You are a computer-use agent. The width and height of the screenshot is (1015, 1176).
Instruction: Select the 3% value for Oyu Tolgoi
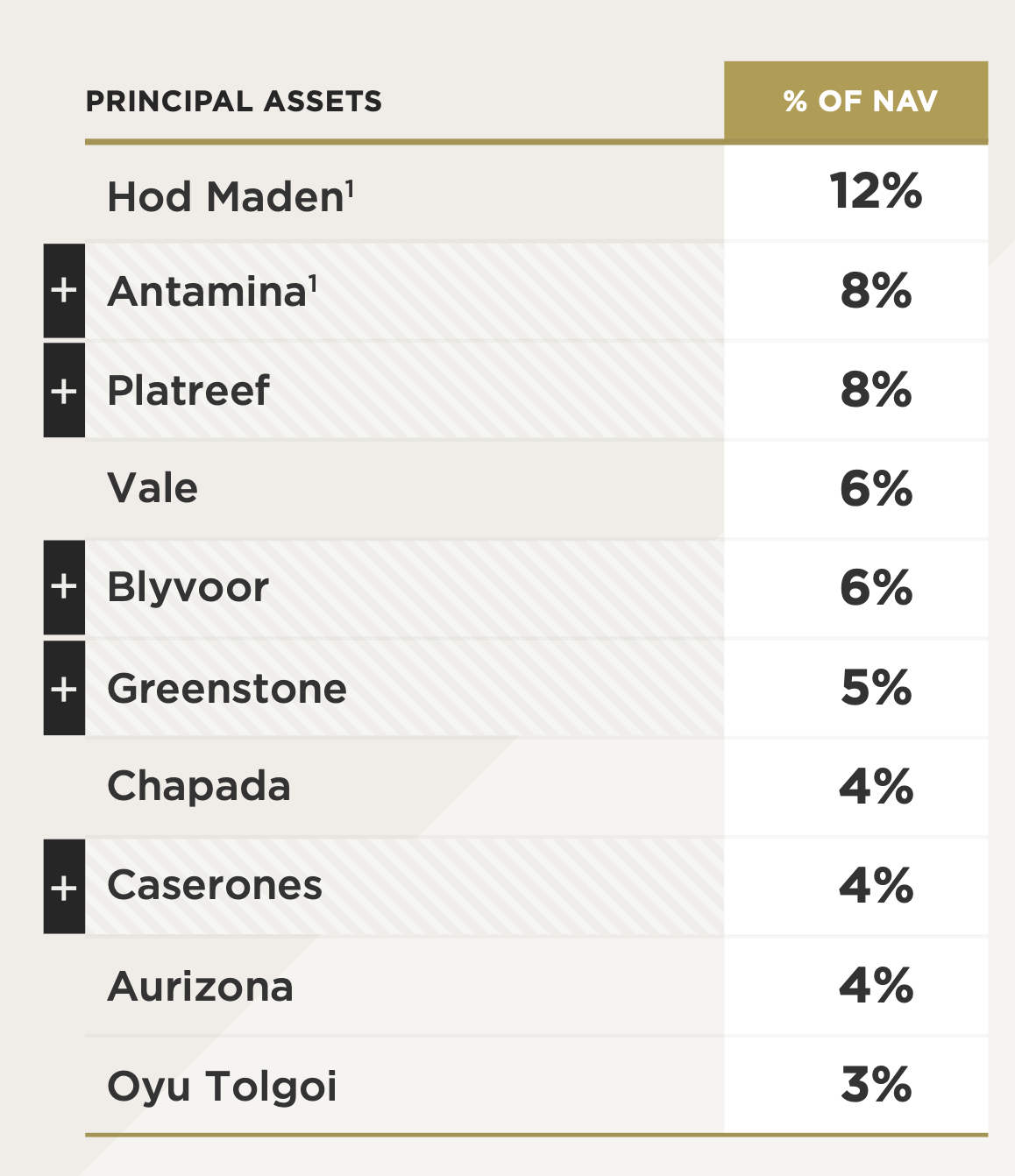pyautogui.click(x=875, y=1085)
